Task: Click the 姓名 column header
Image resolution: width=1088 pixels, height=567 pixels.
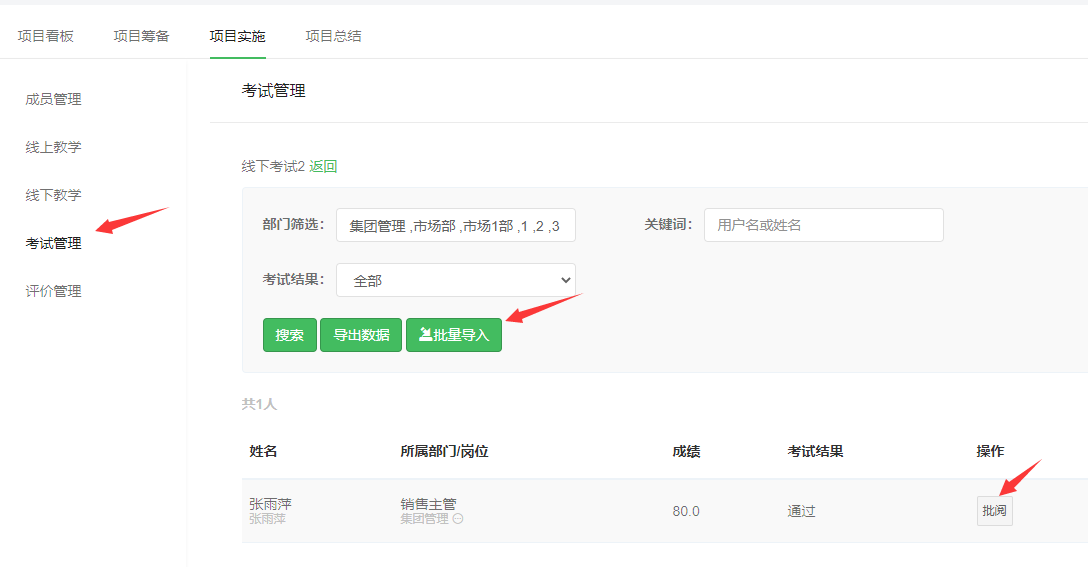Action: pyautogui.click(x=263, y=452)
